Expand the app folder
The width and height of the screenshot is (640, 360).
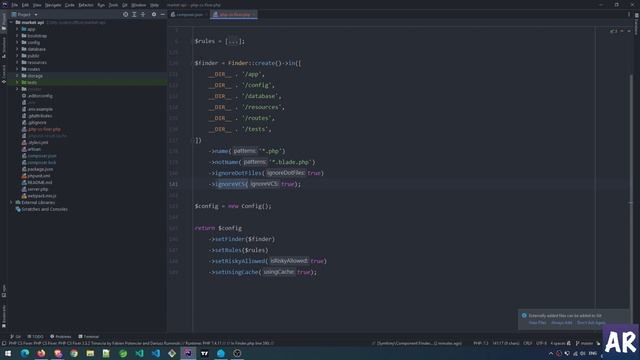tap(17, 29)
